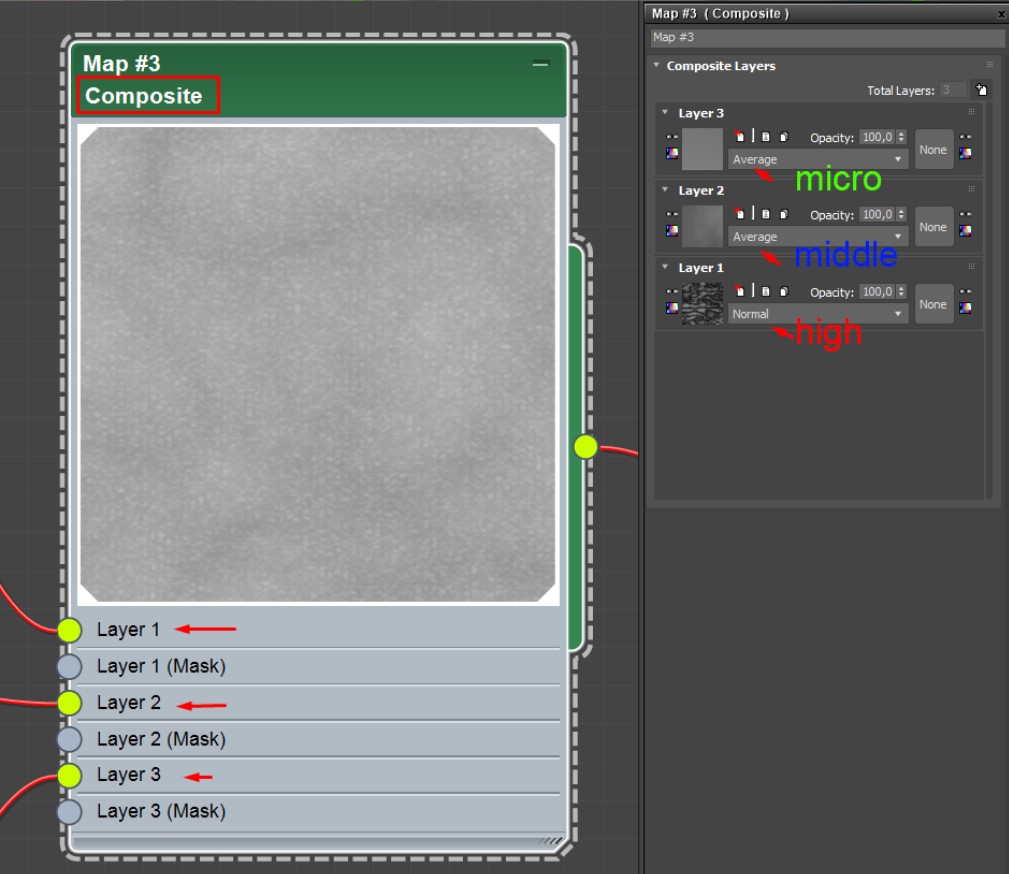This screenshot has width=1009, height=874.
Task: Hide Layer 3 texture with eye icon
Action: 672,136
